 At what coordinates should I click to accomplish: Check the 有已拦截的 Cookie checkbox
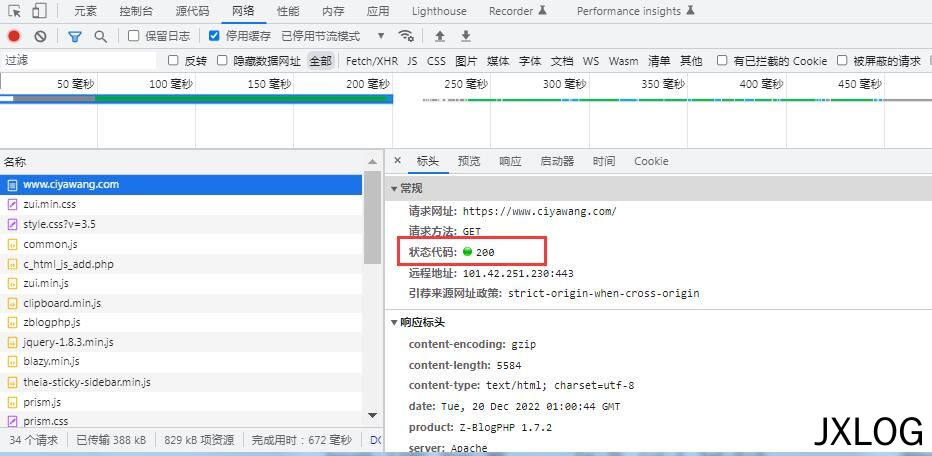click(x=722, y=60)
